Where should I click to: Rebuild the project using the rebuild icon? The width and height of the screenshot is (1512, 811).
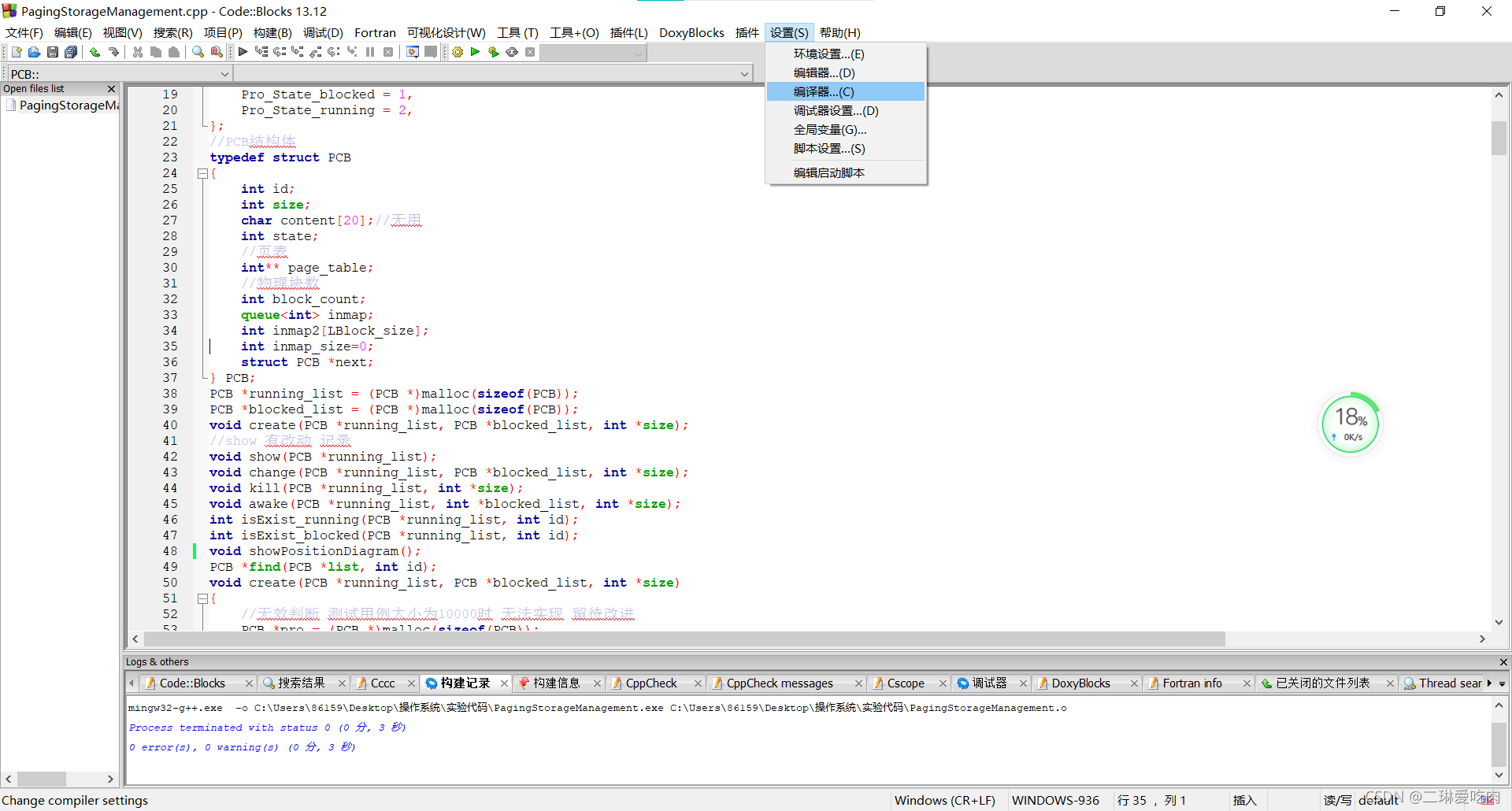[x=512, y=52]
